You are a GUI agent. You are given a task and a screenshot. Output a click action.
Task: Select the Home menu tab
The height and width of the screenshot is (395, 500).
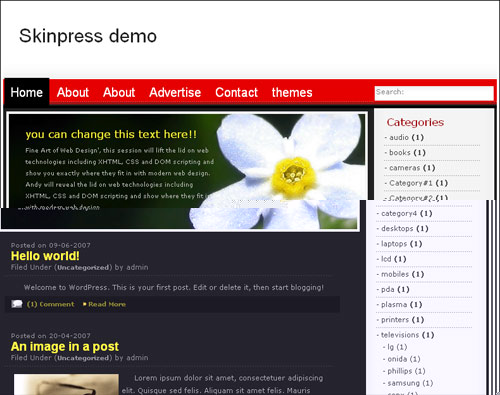coord(27,92)
